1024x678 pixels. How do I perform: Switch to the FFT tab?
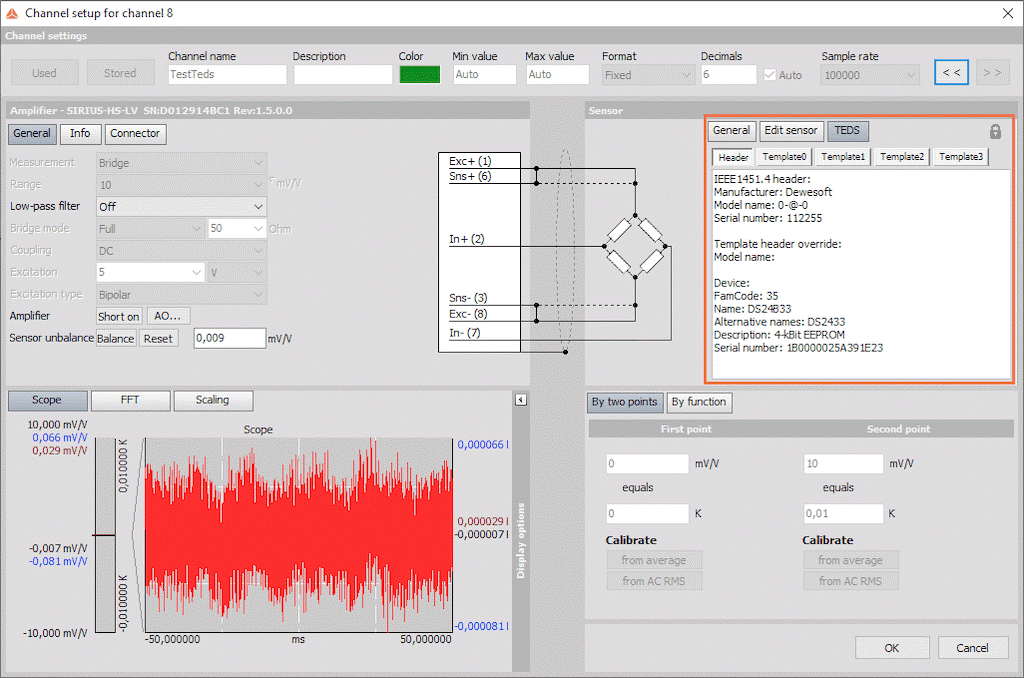point(128,400)
